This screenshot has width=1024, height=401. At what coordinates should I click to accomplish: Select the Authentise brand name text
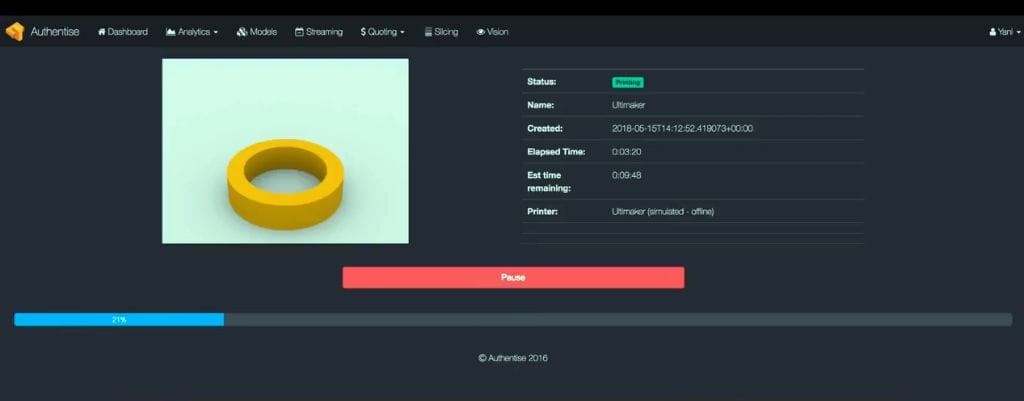coord(55,32)
